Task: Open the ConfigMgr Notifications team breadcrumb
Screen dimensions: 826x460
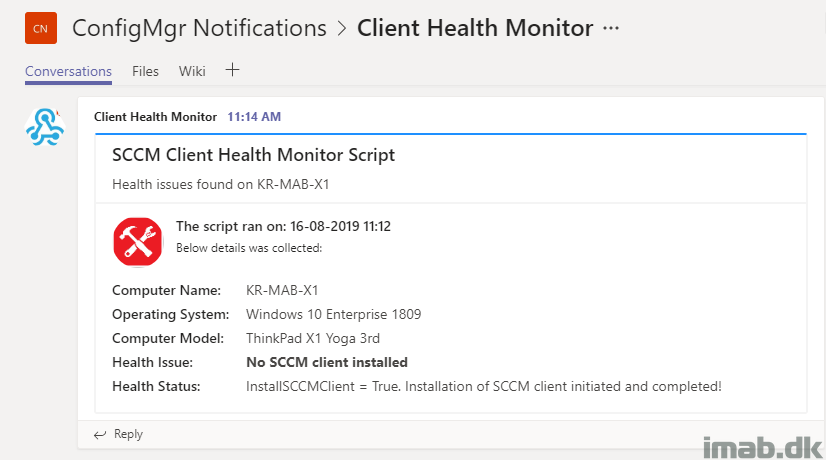Action: coord(199,28)
